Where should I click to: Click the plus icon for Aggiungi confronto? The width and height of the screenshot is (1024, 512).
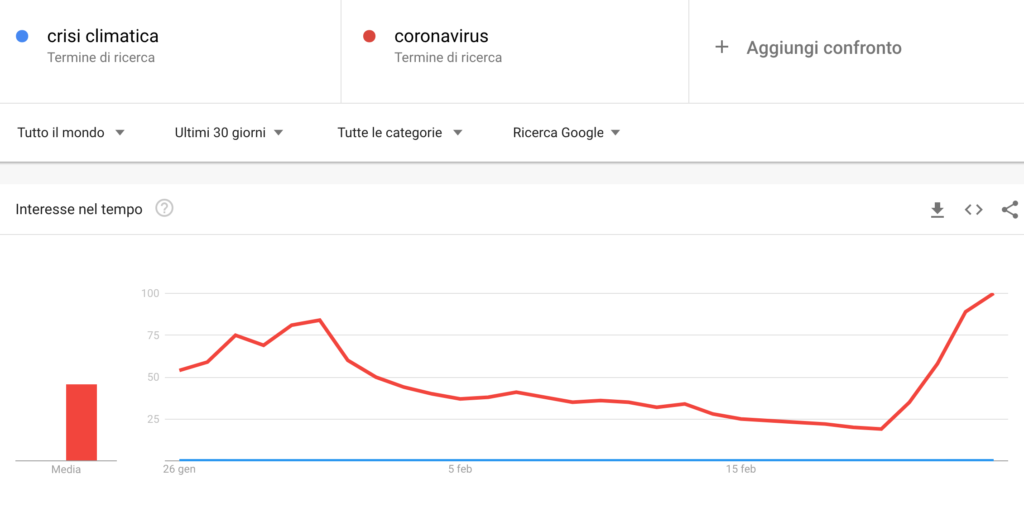pos(722,47)
